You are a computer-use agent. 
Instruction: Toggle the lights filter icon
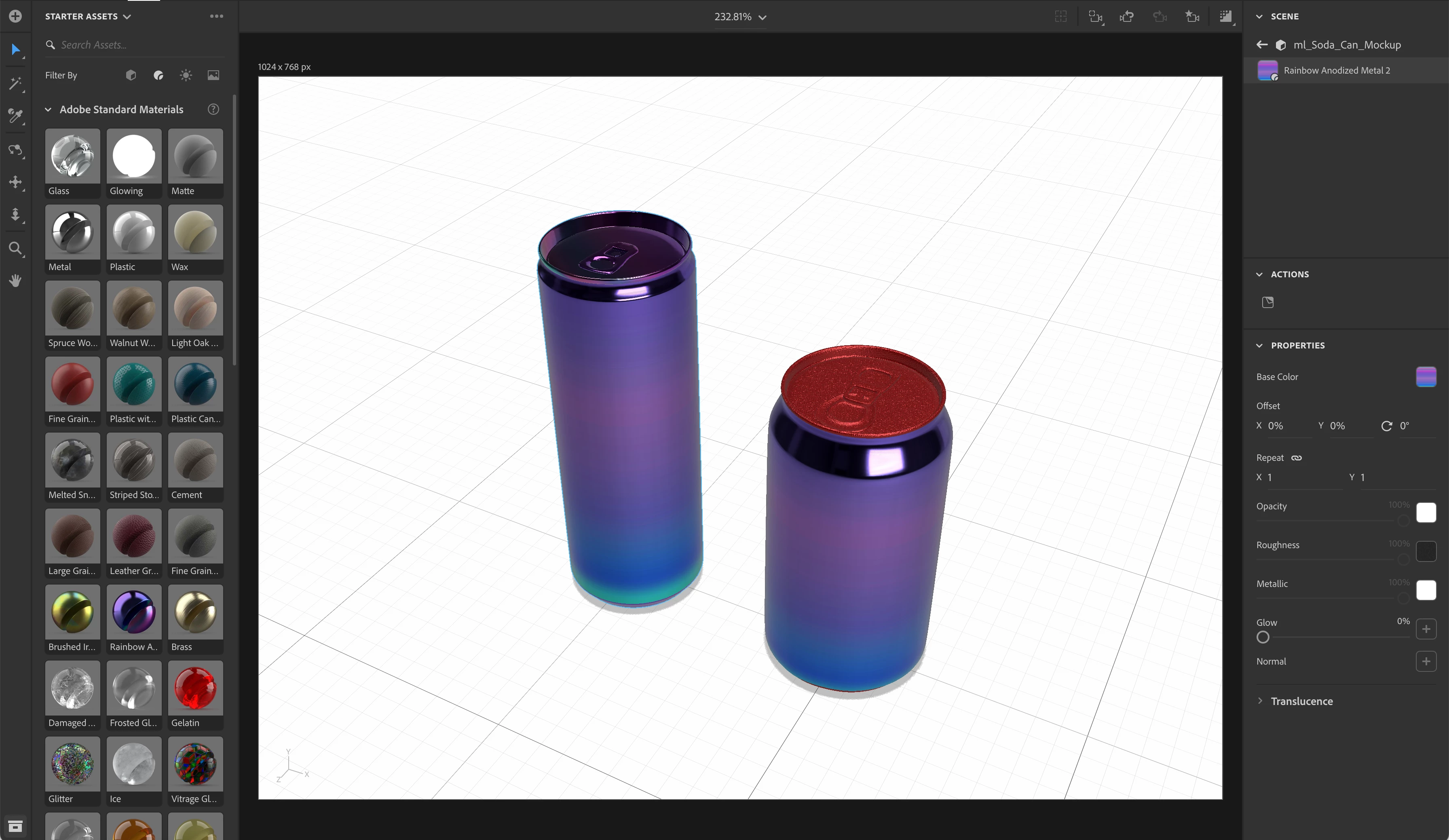pyautogui.click(x=186, y=75)
